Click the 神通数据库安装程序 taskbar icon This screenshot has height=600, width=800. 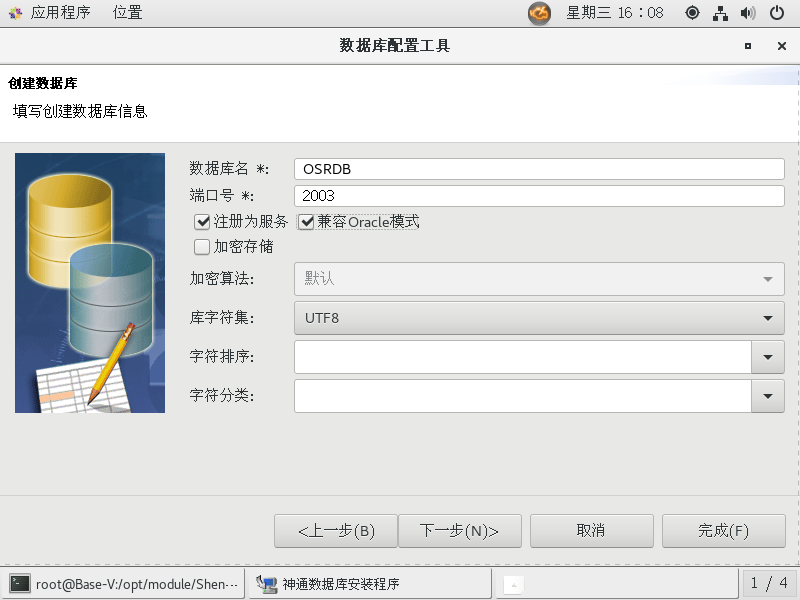pyautogui.click(x=266, y=583)
